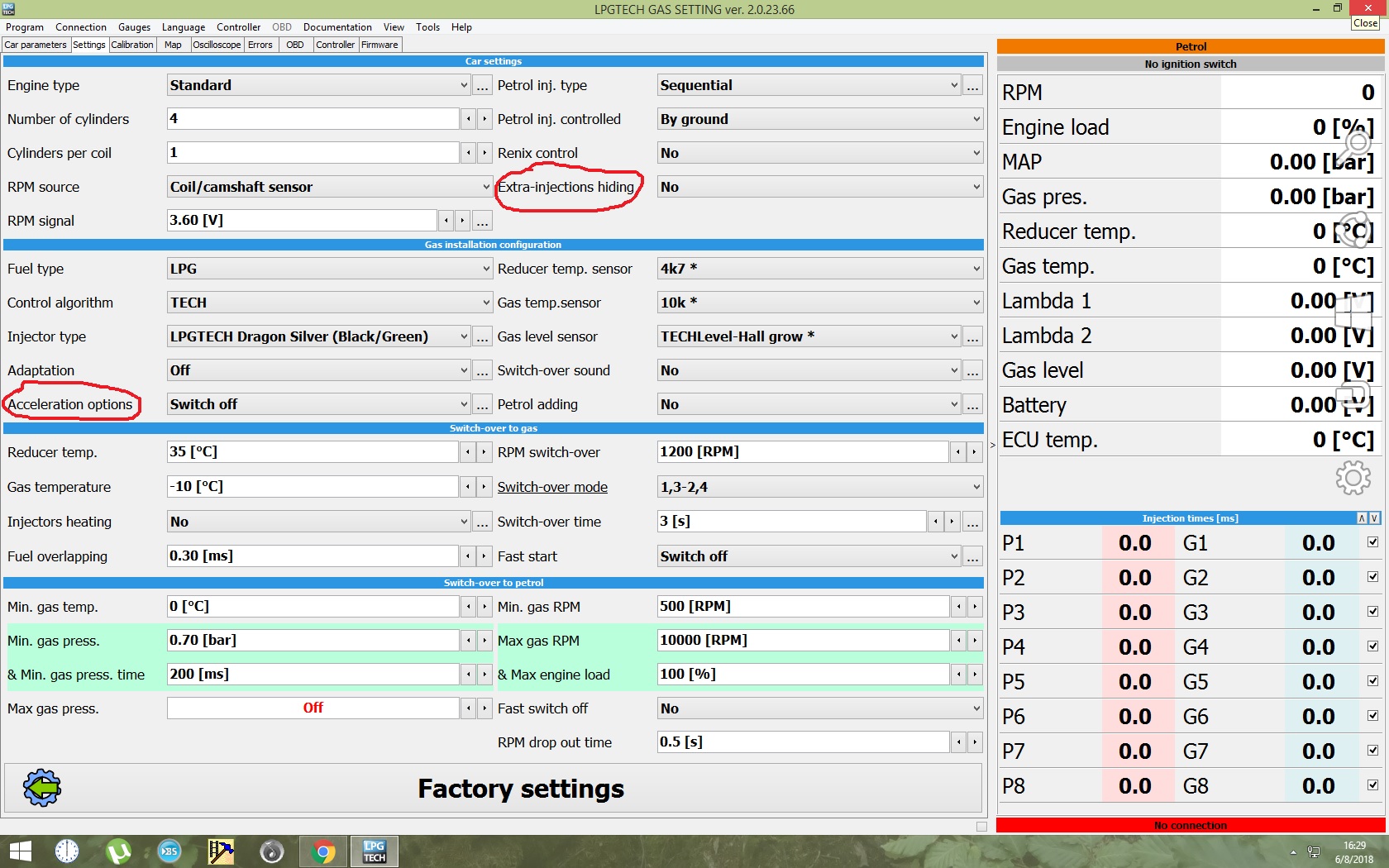Click the ellipsis button for Acceleration options
1389x868 pixels.
(x=483, y=404)
